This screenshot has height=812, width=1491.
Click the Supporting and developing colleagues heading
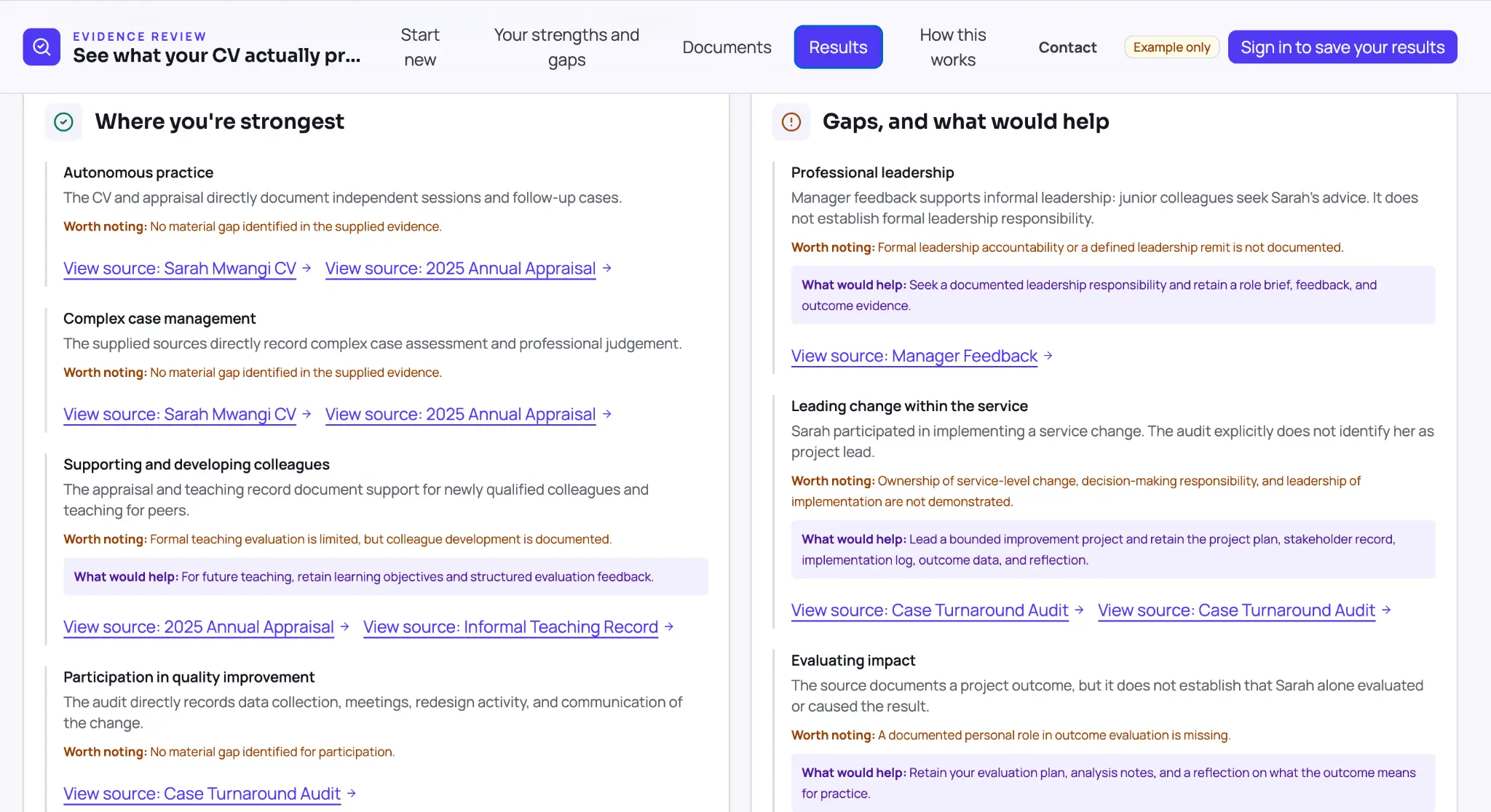[197, 464]
